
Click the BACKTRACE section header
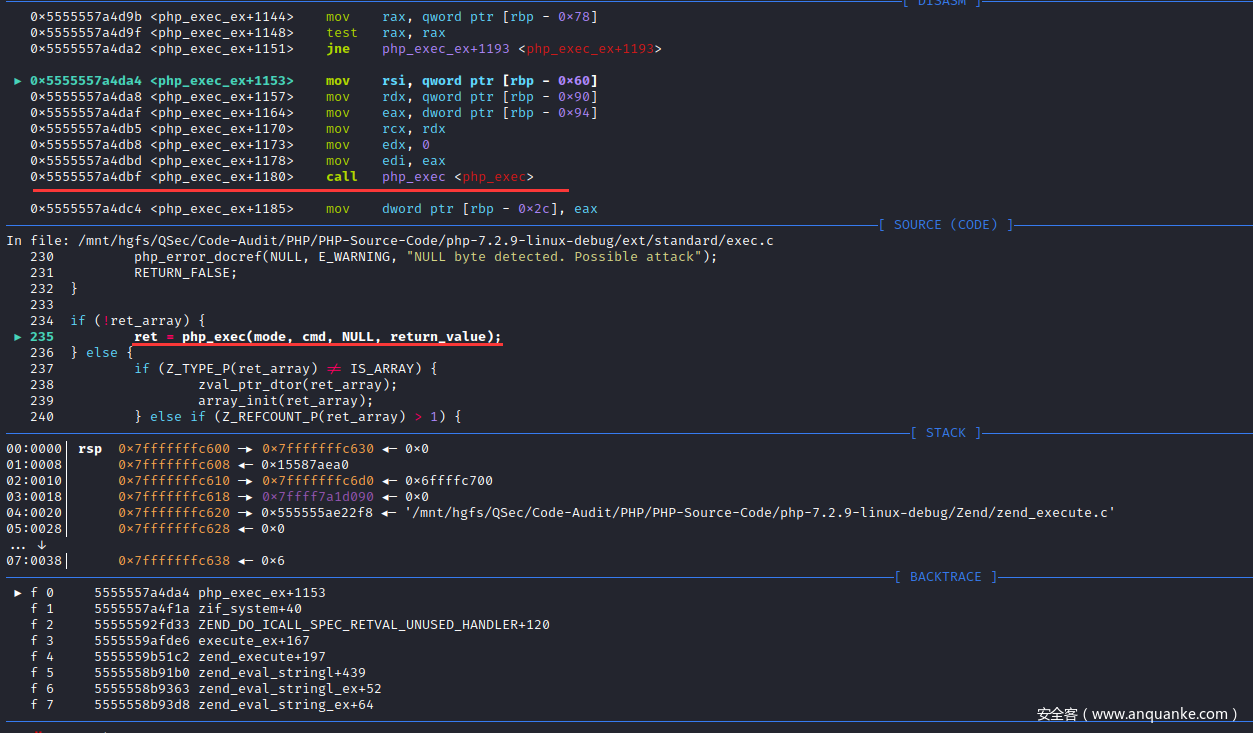coord(945,577)
